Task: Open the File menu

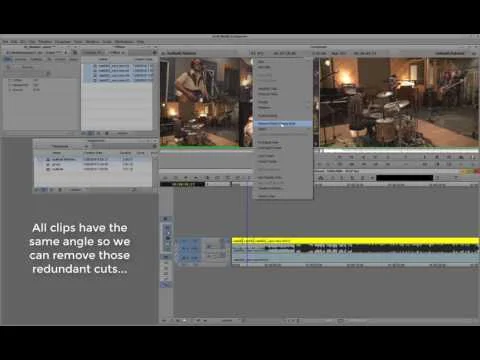Action: (x=6, y=42)
